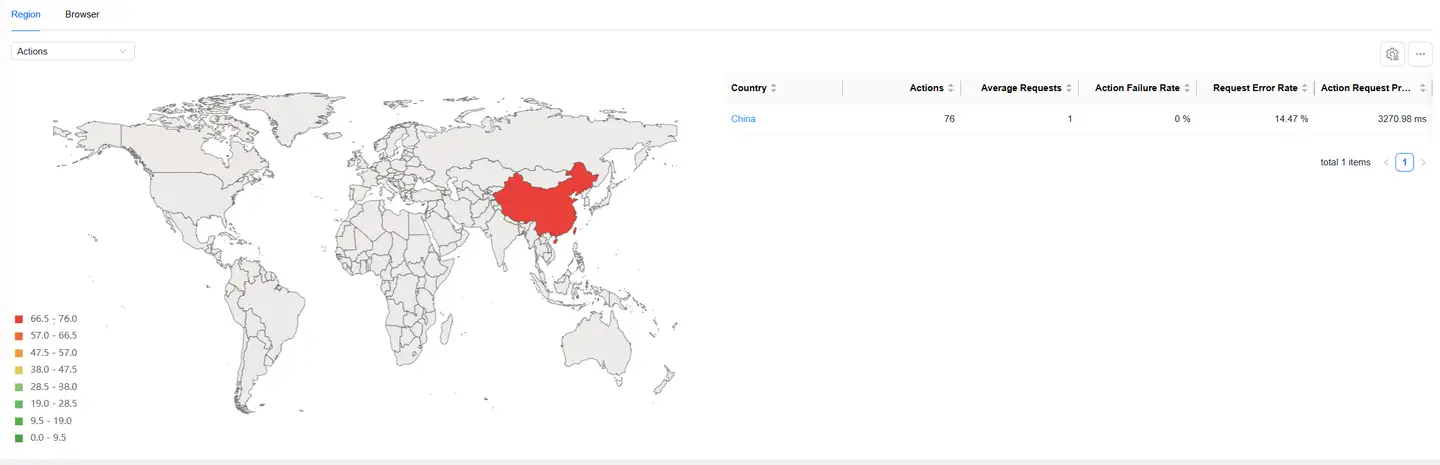Go to next page arrow in pagination
This screenshot has width=1440, height=465.
coord(1423,162)
